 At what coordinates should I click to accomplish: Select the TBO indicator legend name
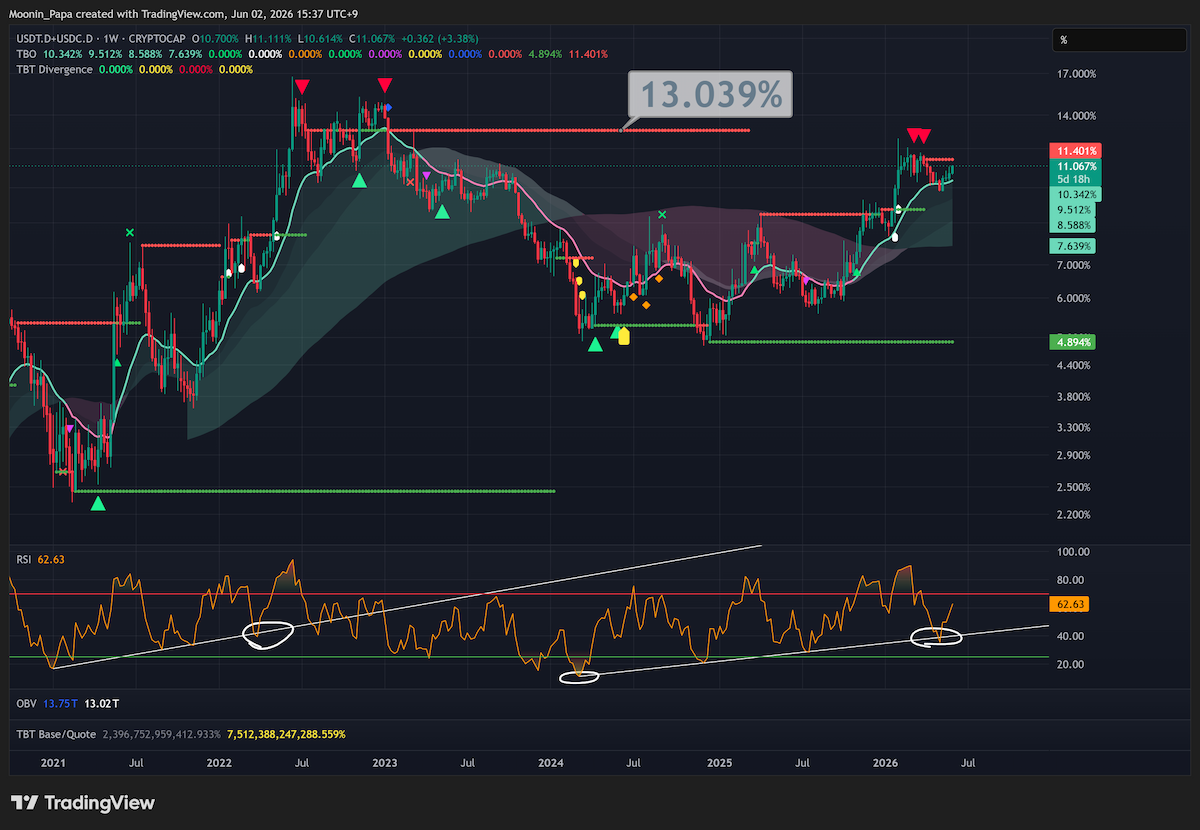27,54
